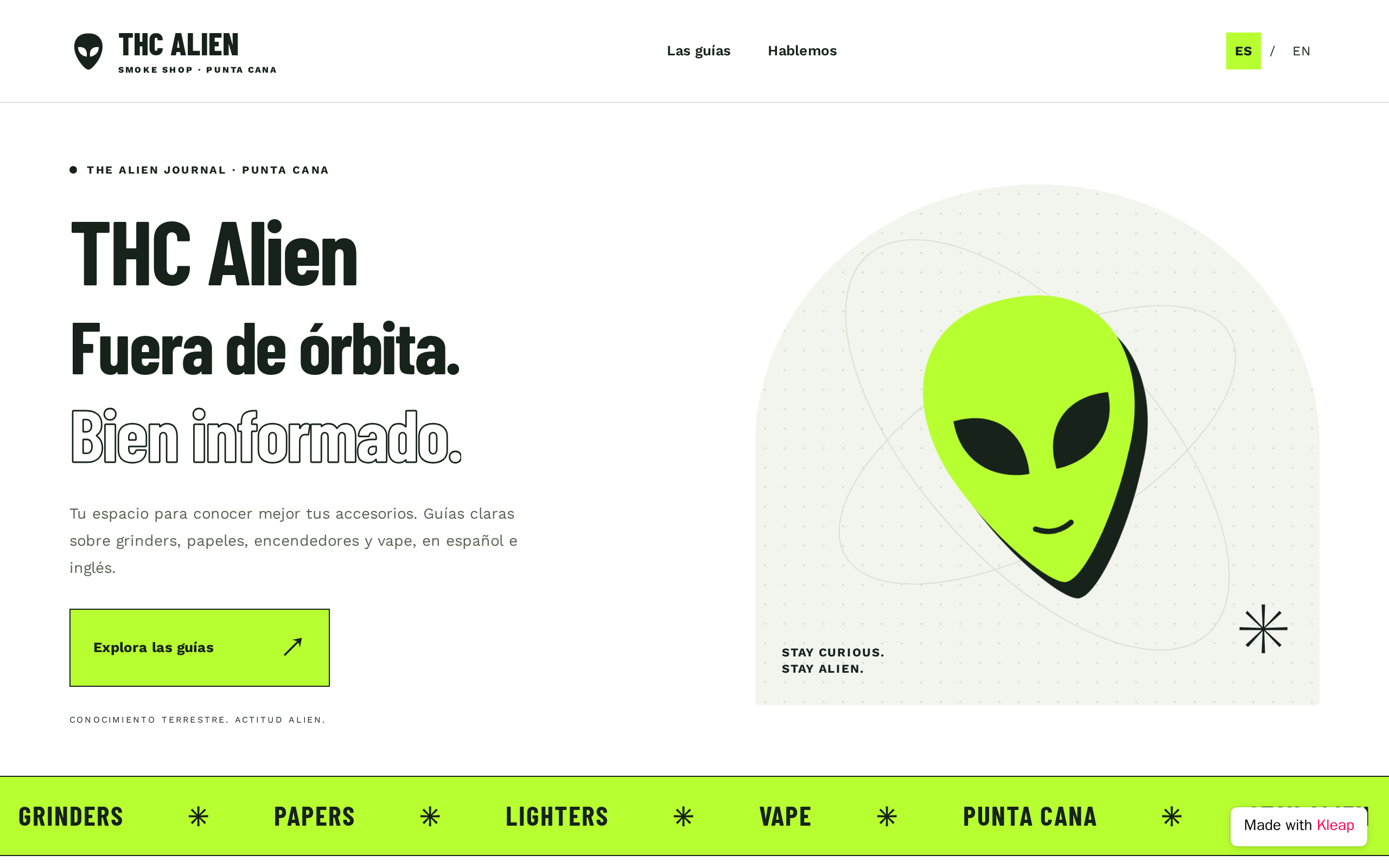Click the asterisk between GRINDERS and PAPERS
Viewport: 1389px width, 868px height.
coord(199,816)
